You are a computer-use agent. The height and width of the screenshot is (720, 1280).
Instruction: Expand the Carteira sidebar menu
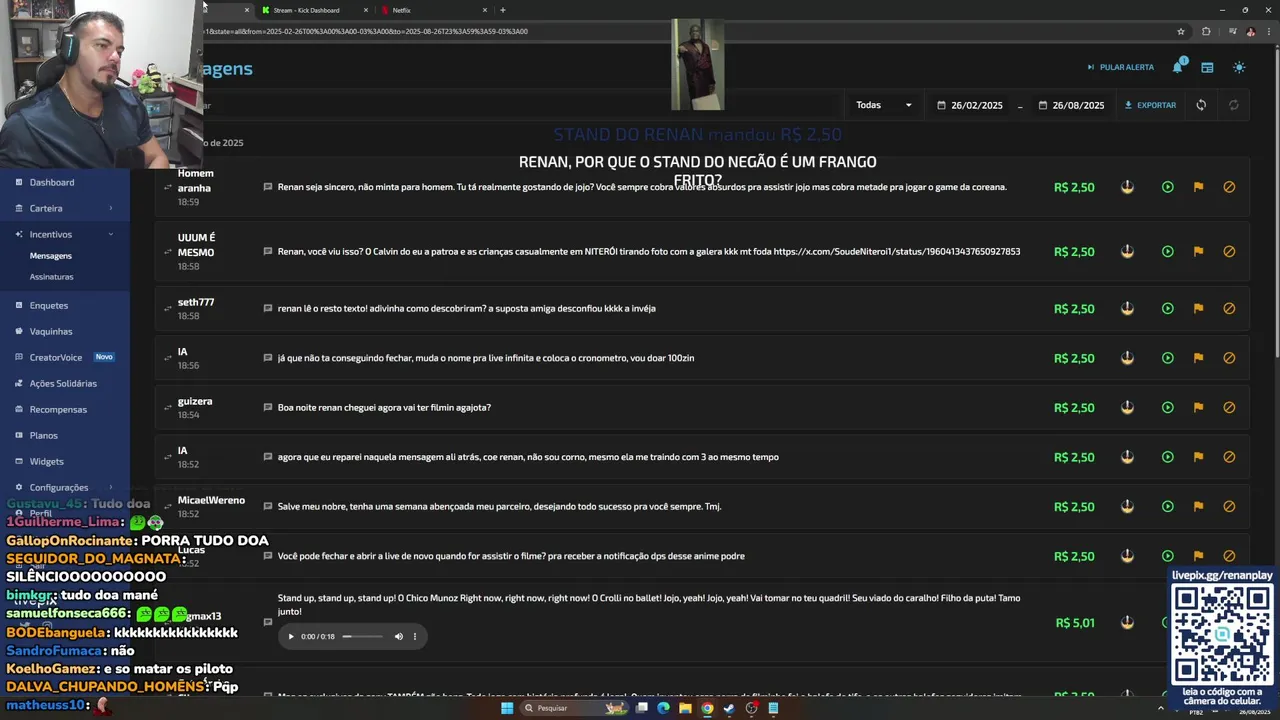pos(65,208)
